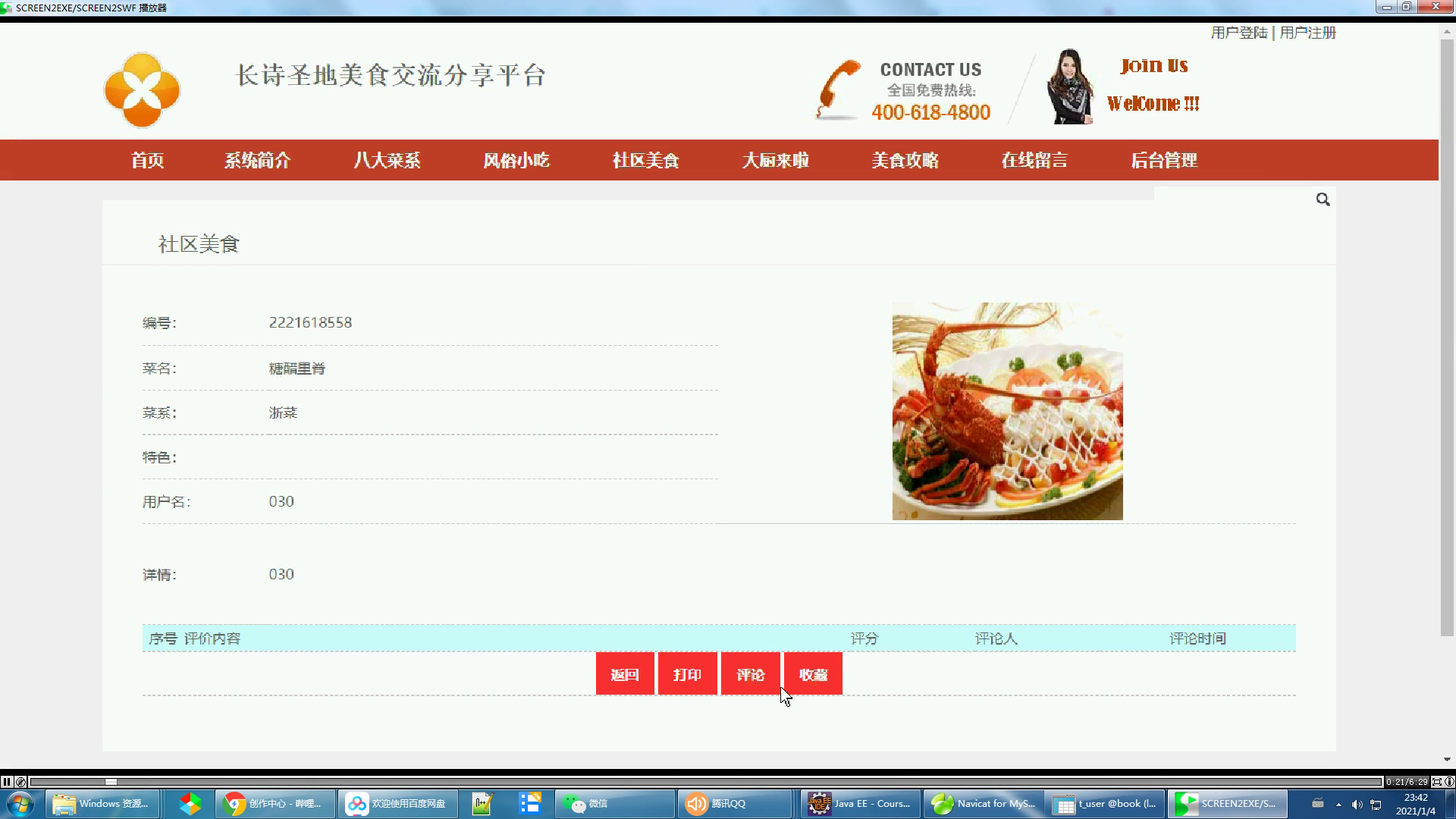Click the 社区美食 section heading
The width and height of the screenshot is (1456, 819).
(x=199, y=244)
